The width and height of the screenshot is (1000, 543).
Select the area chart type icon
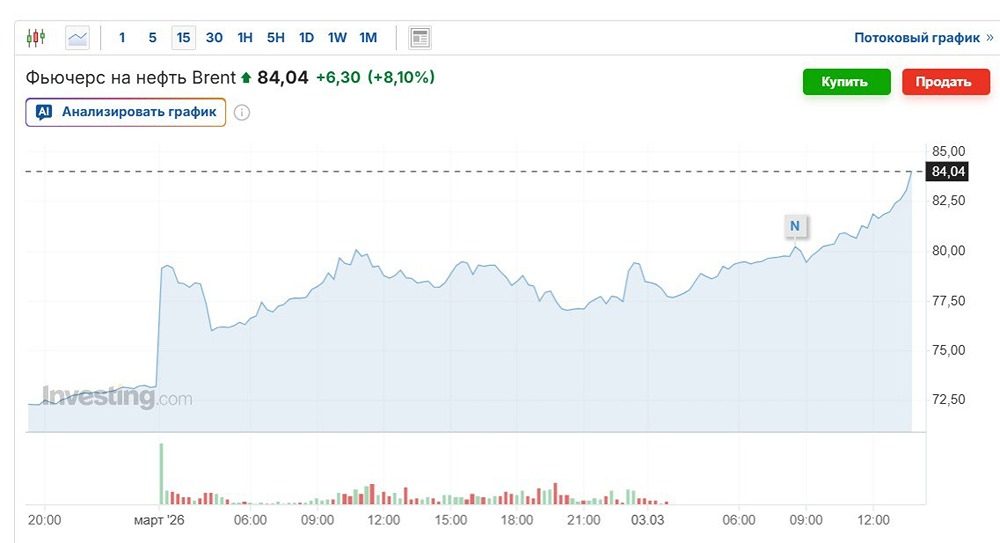click(77, 38)
